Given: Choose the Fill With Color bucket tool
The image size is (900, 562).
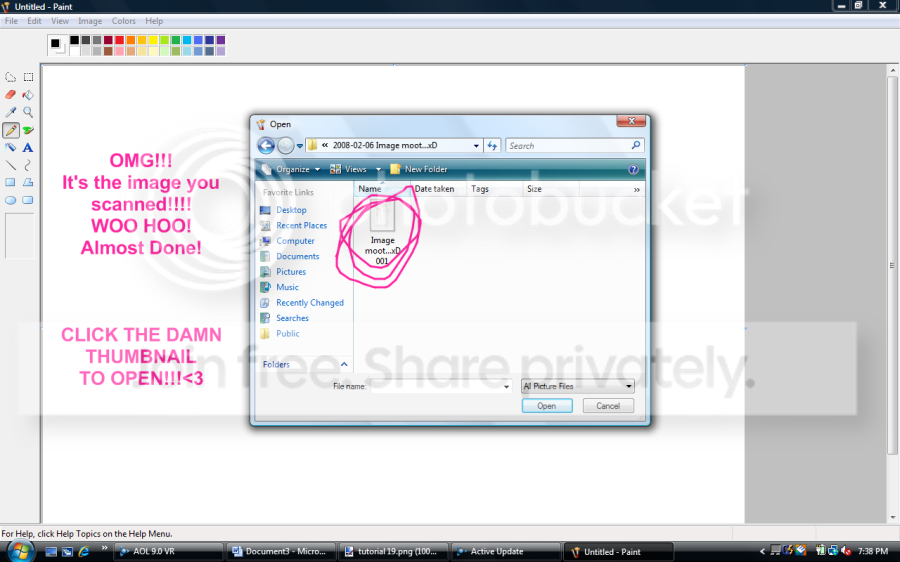Looking at the screenshot, I should (x=28, y=95).
